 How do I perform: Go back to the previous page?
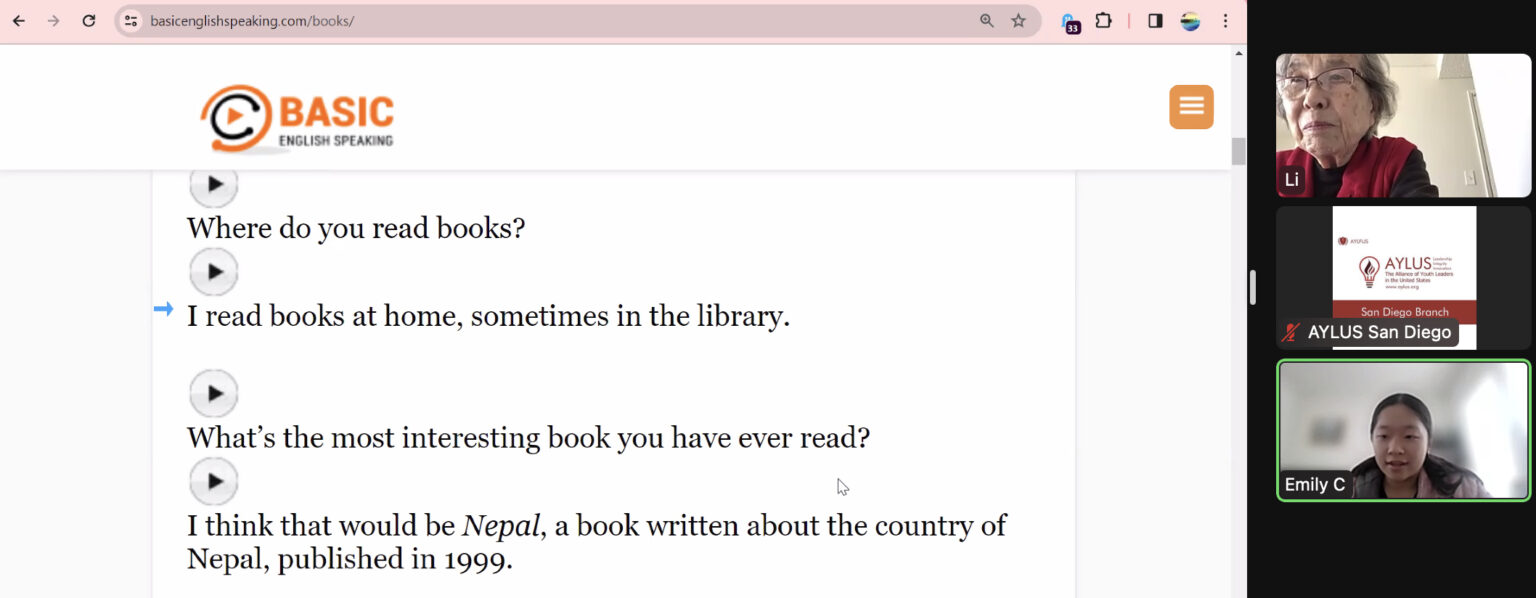(x=19, y=20)
